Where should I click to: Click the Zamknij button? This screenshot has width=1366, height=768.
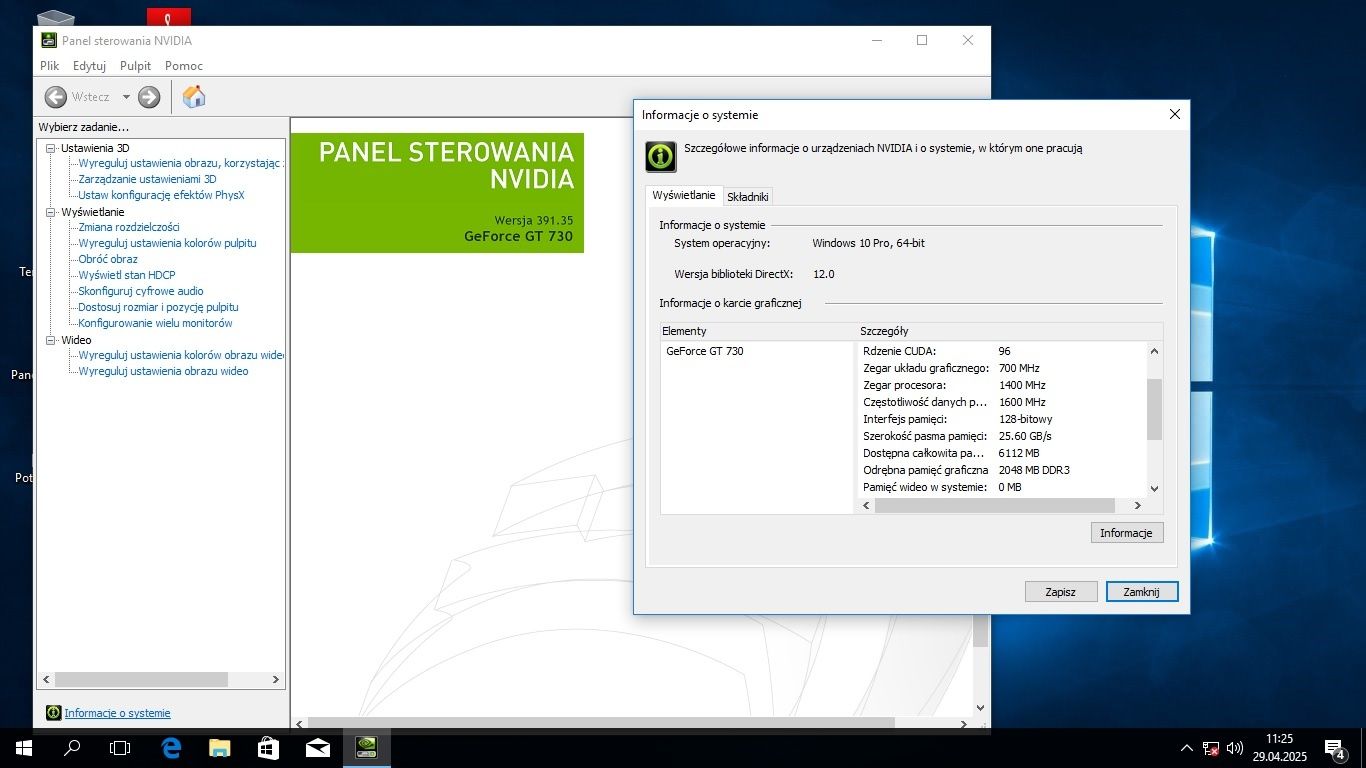(1141, 592)
